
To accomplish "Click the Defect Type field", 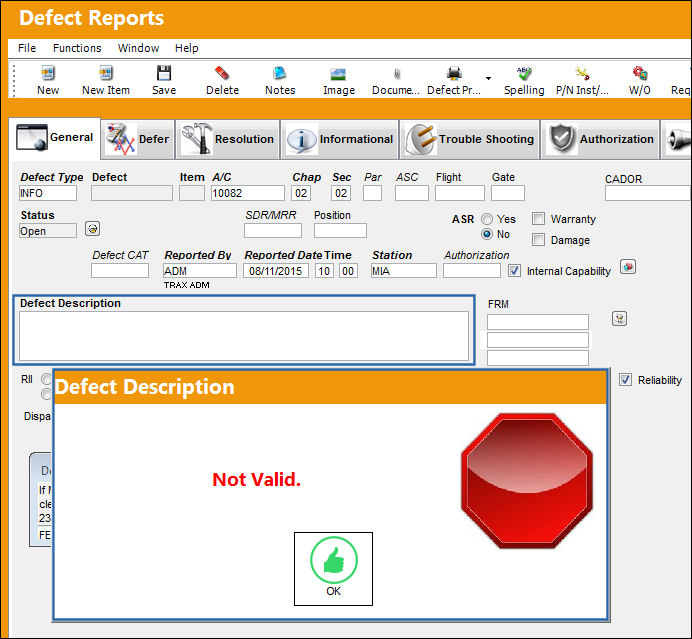I will (x=48, y=193).
